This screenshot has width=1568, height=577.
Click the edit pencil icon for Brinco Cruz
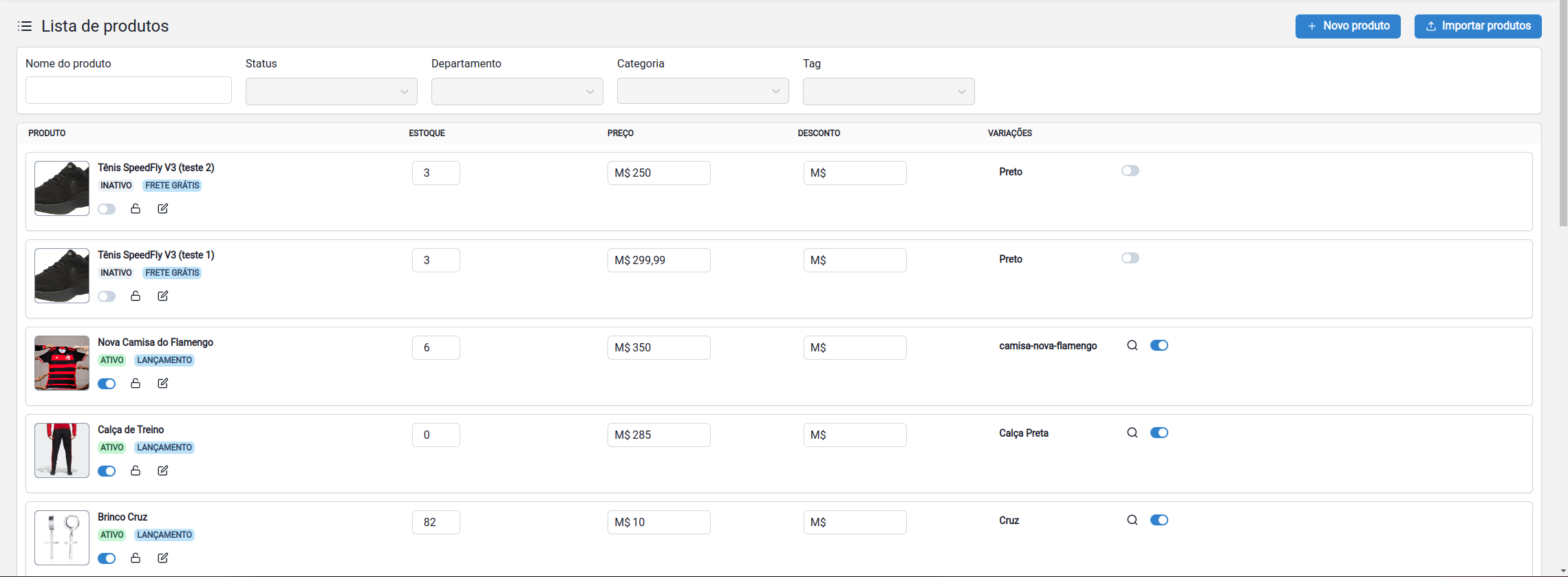coord(163,558)
